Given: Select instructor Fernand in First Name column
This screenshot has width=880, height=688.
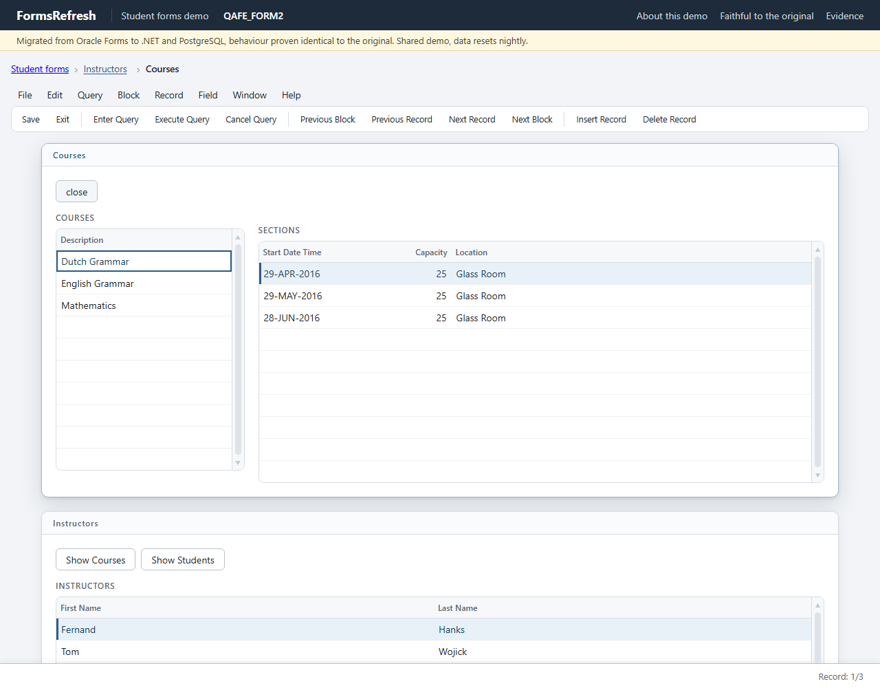Looking at the screenshot, I should pos(78,630).
